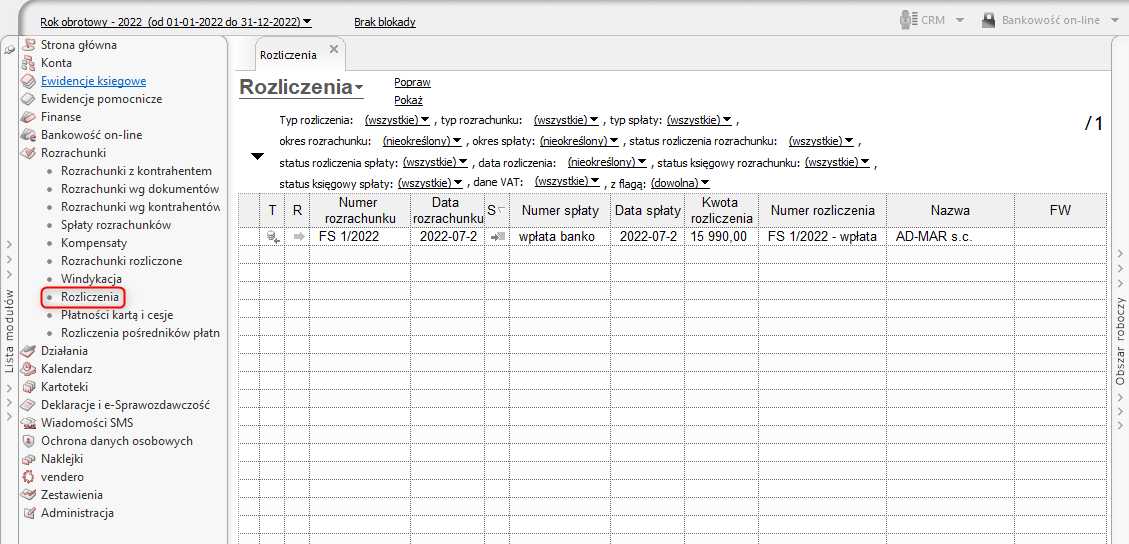Open Rozrachunki wg kontrahentów item
The height and width of the screenshot is (544, 1129).
[x=140, y=207]
